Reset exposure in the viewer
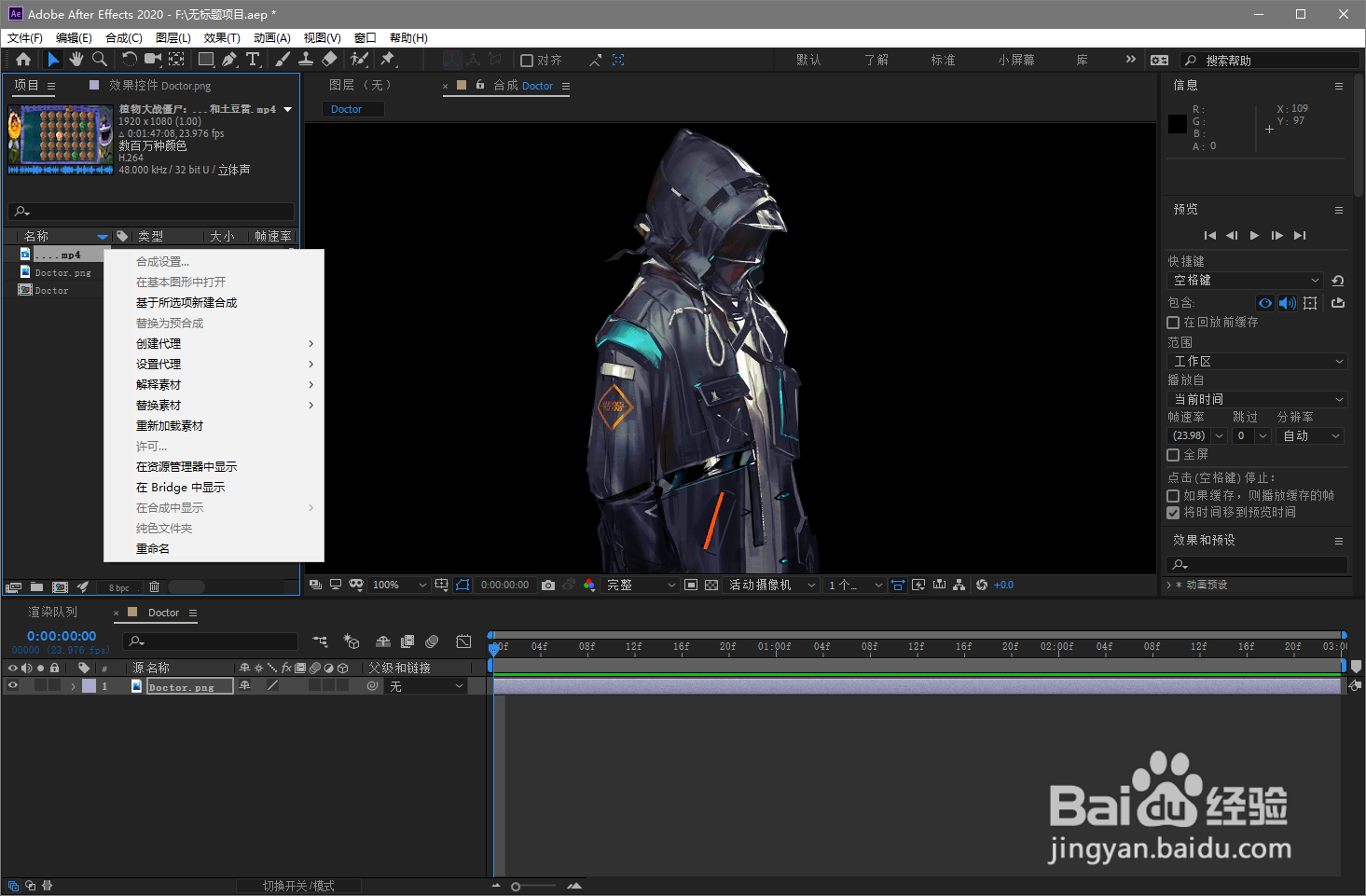The width and height of the screenshot is (1366, 896). click(982, 586)
